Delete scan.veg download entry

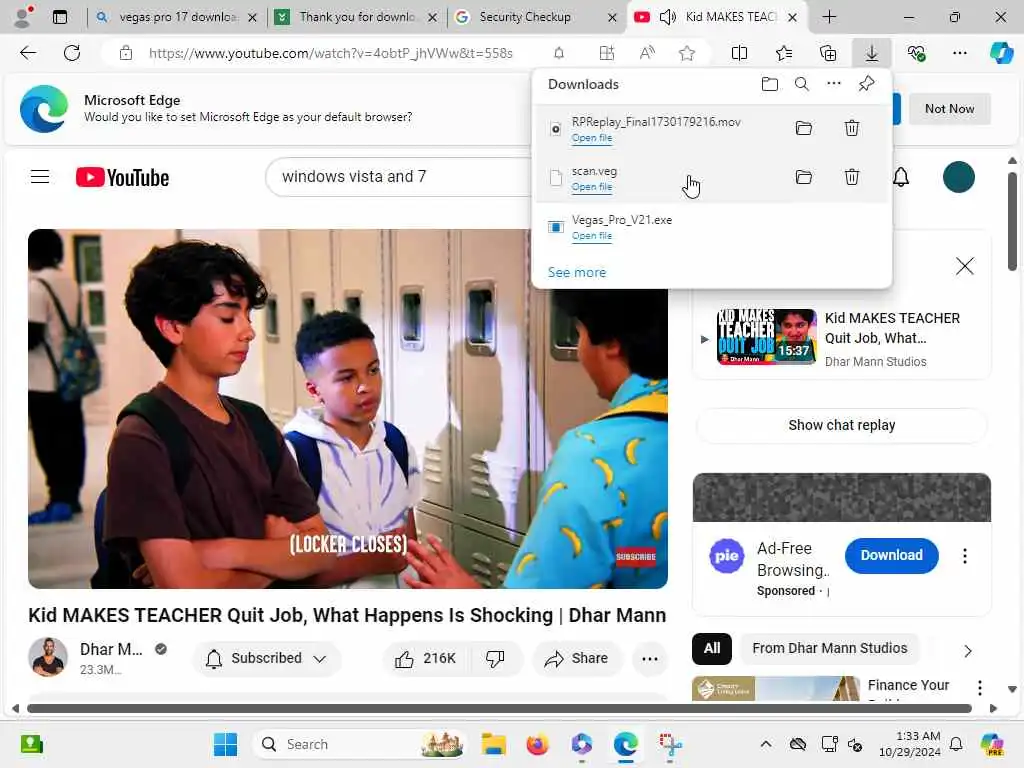tap(852, 177)
